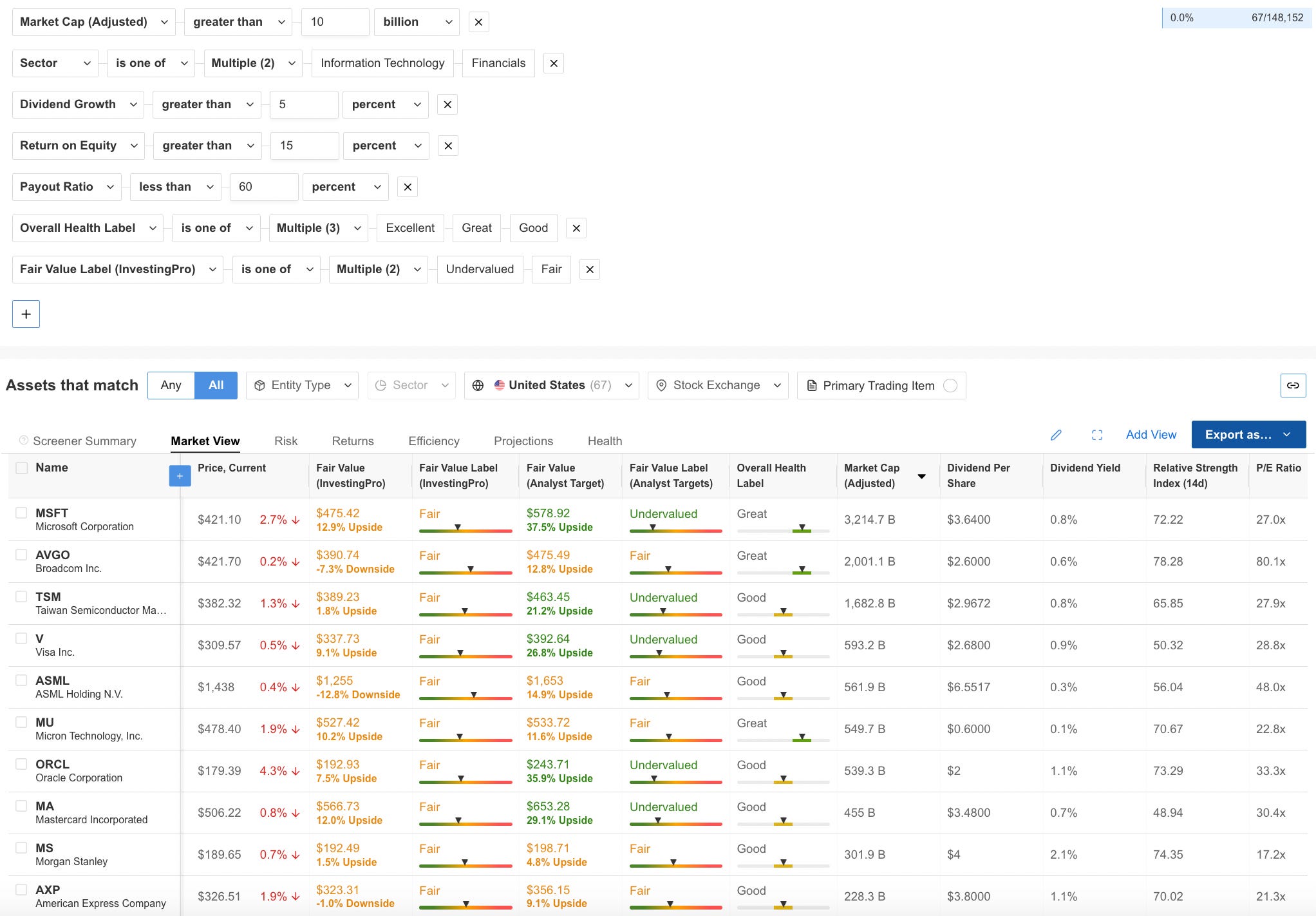Remove the Payout Ratio filter
Screen dimensions: 1316x916
click(408, 187)
